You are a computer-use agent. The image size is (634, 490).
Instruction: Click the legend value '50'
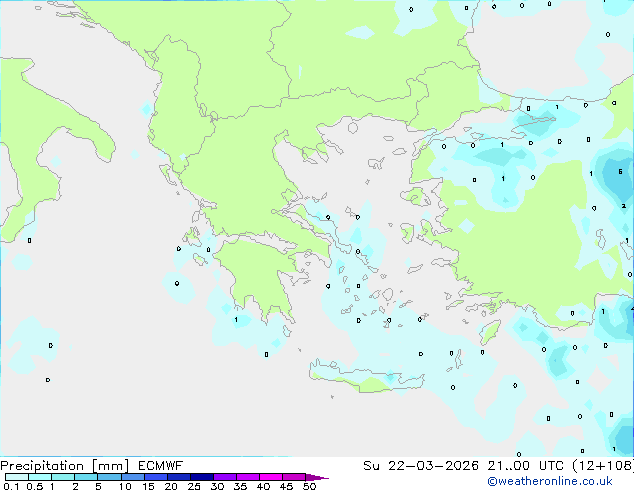pos(310,486)
